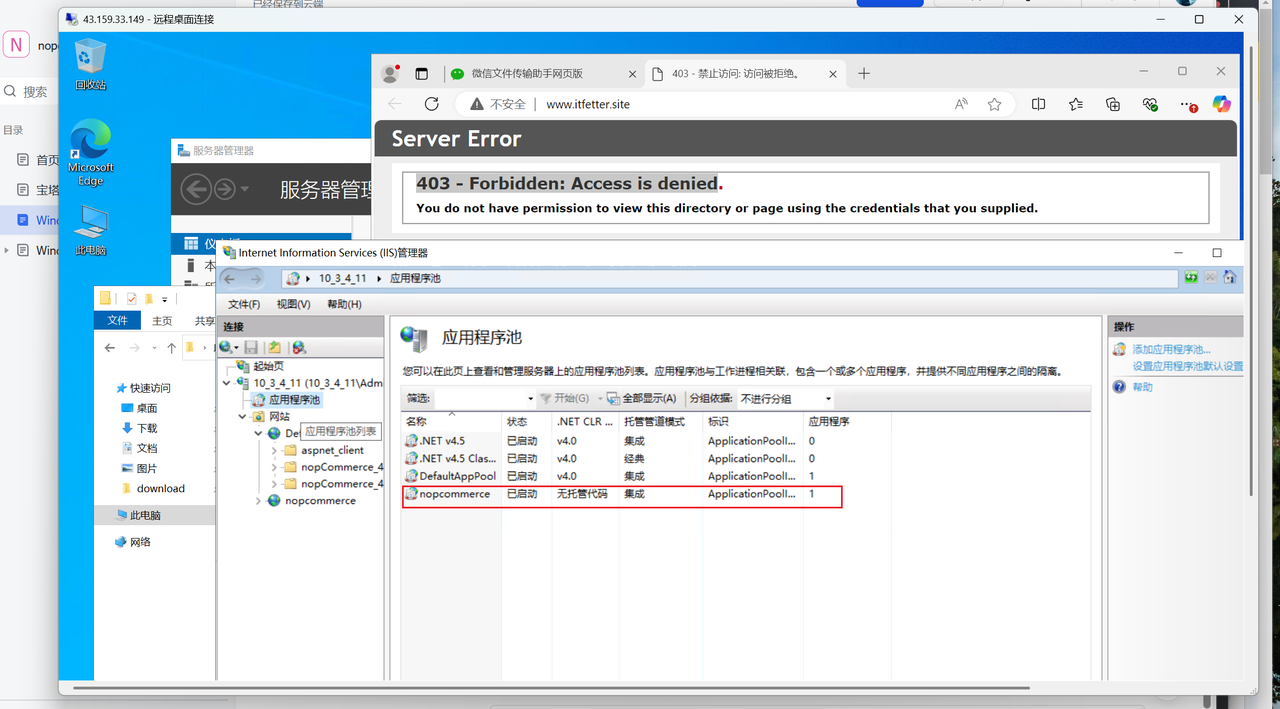Open the Recycle Bin desktop icon
Image resolution: width=1280 pixels, height=709 pixels.
[x=90, y=64]
